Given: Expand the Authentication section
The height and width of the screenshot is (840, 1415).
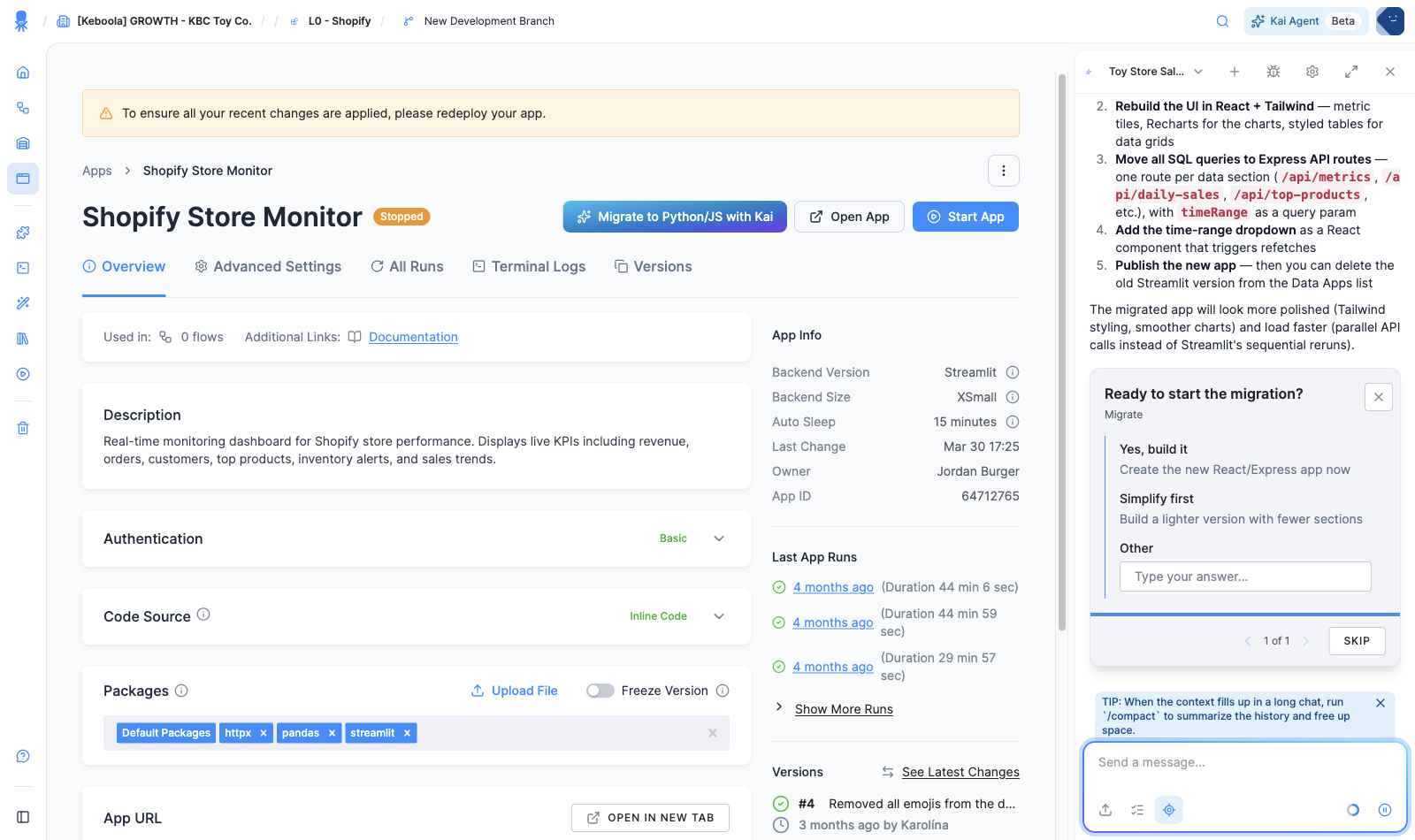Looking at the screenshot, I should pyautogui.click(x=719, y=538).
